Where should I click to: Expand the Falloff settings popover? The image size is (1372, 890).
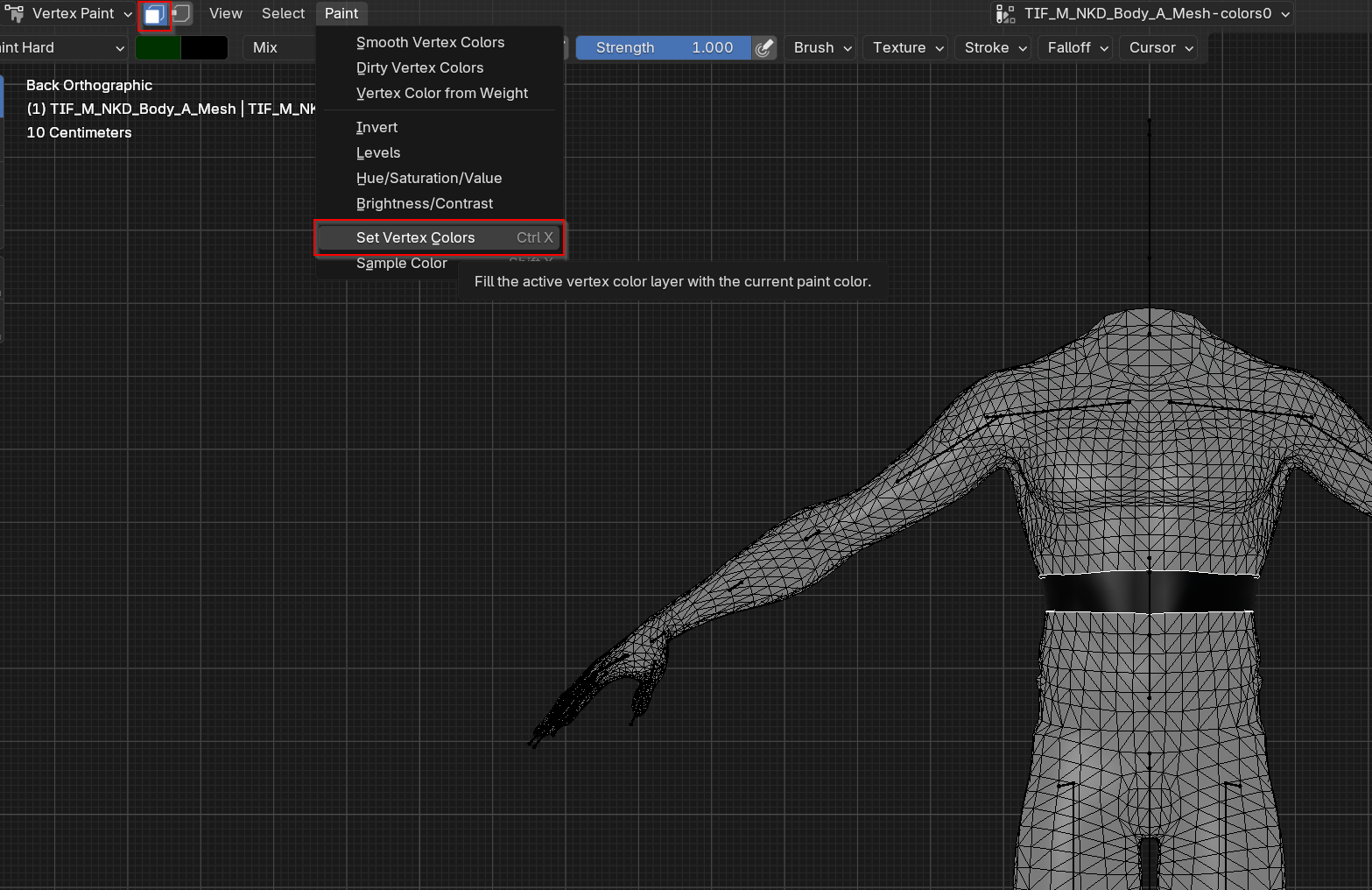(x=1078, y=48)
